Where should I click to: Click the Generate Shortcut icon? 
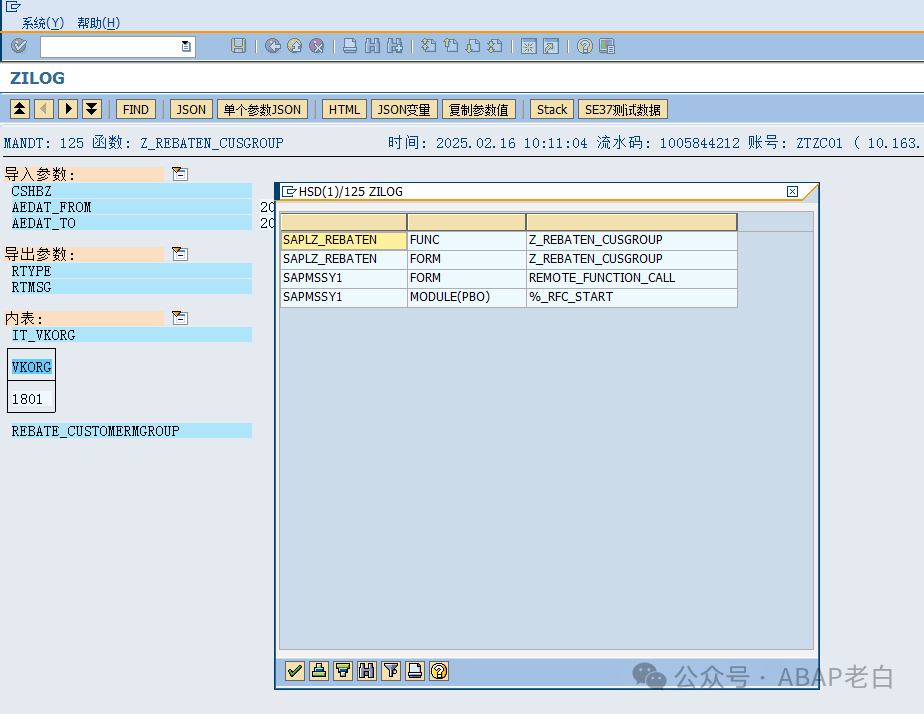[x=551, y=46]
